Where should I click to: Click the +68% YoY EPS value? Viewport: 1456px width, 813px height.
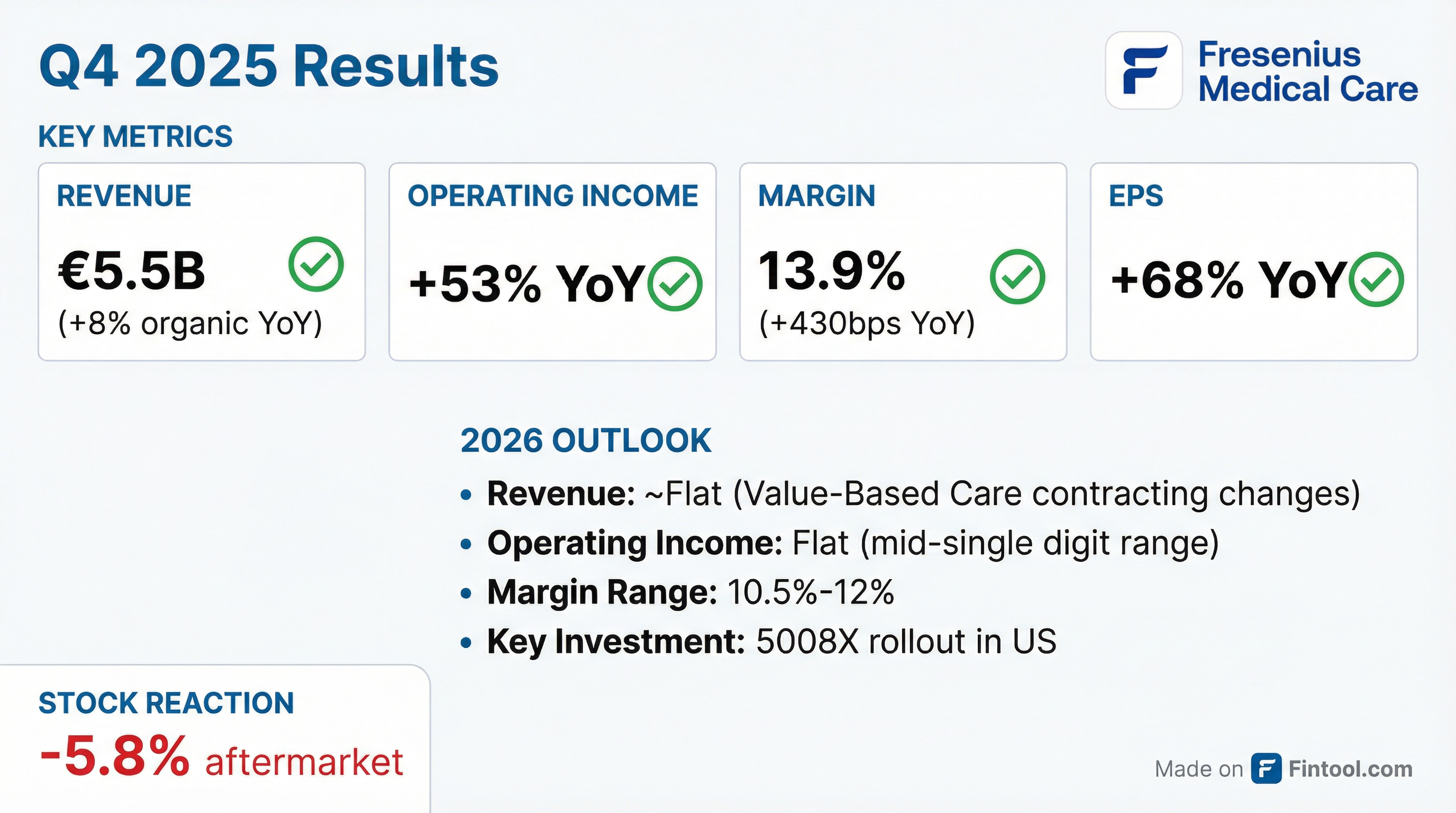(x=1226, y=281)
